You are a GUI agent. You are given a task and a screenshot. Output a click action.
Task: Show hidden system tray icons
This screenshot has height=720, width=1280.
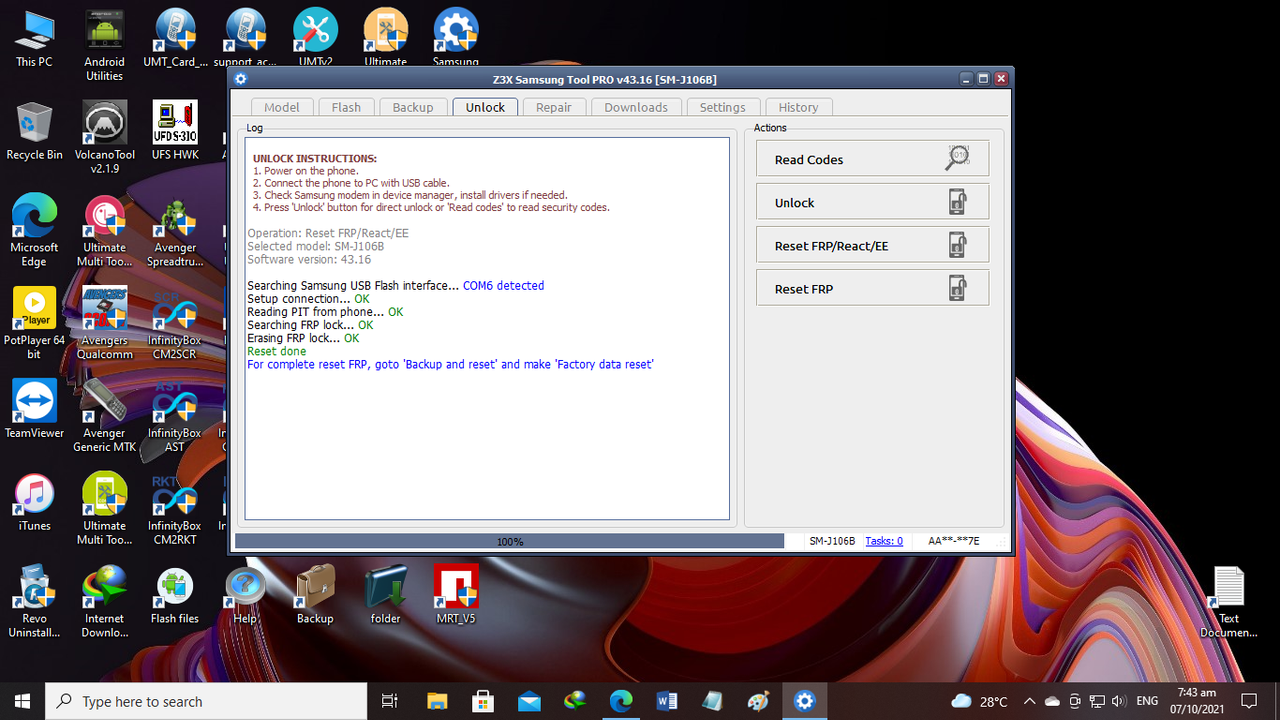click(1031, 701)
